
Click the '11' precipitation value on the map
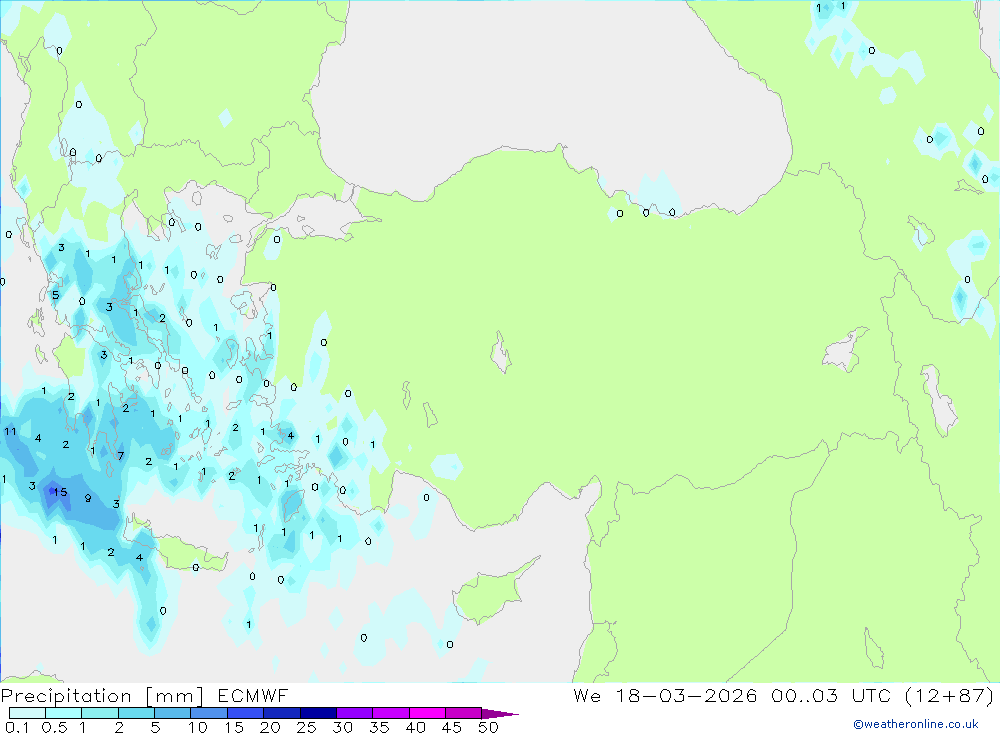pos(10,432)
